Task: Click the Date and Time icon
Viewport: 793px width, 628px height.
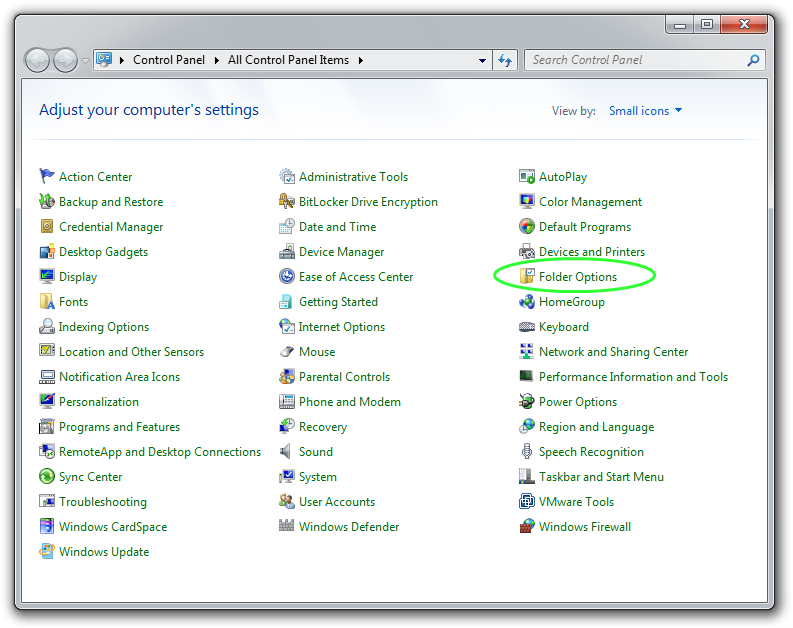Action: 287,226
